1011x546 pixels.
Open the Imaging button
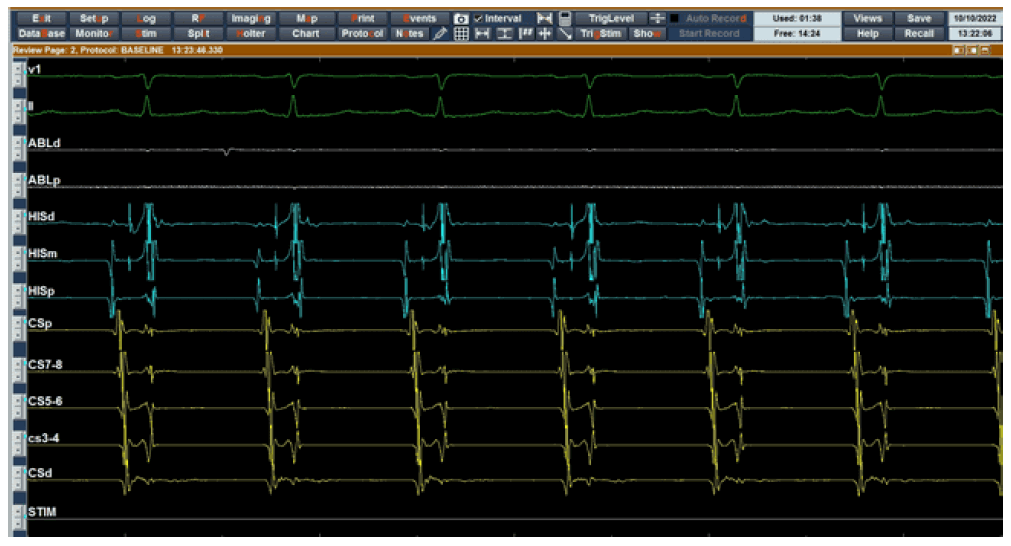pyautogui.click(x=251, y=19)
